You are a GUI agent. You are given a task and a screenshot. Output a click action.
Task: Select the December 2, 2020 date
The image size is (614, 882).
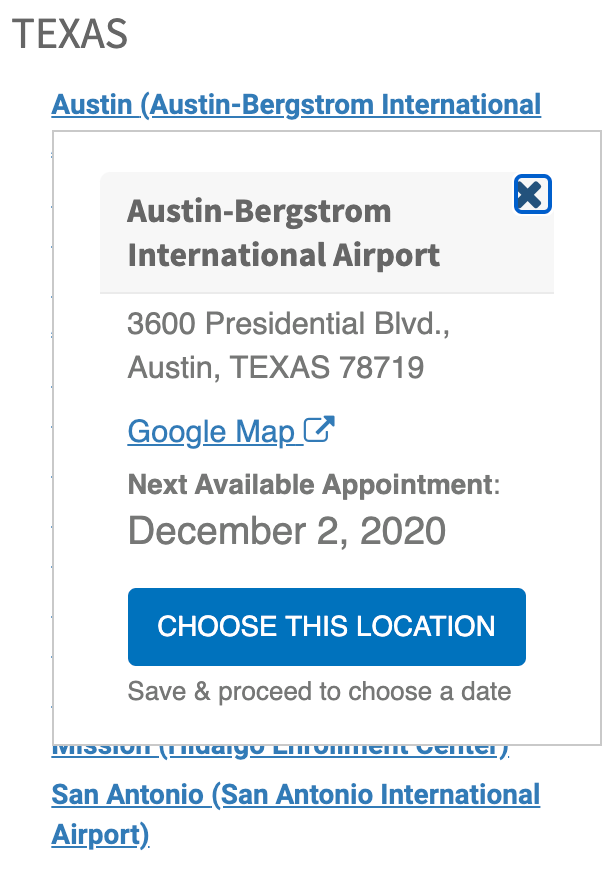(x=287, y=530)
